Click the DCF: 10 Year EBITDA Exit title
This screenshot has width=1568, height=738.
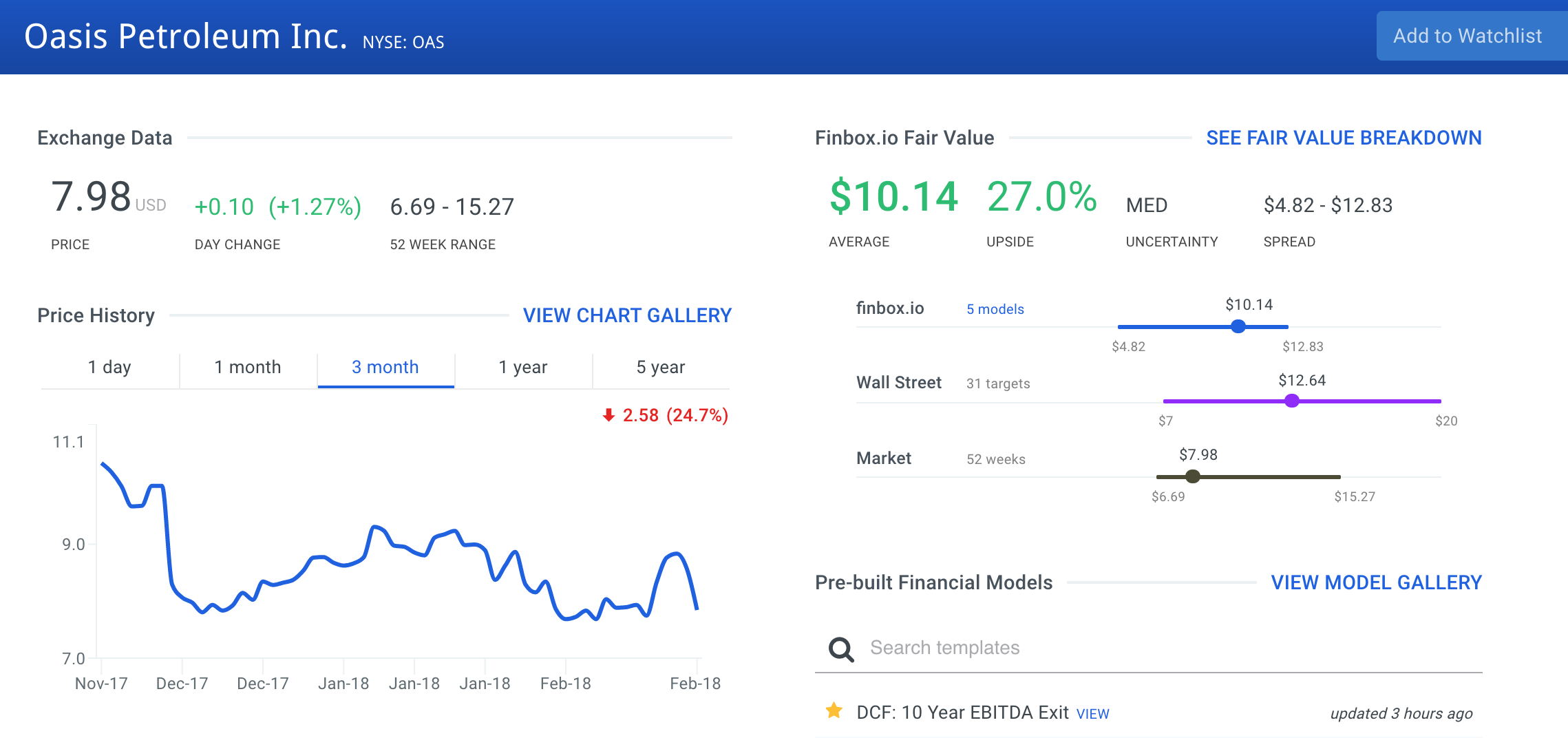[962, 713]
